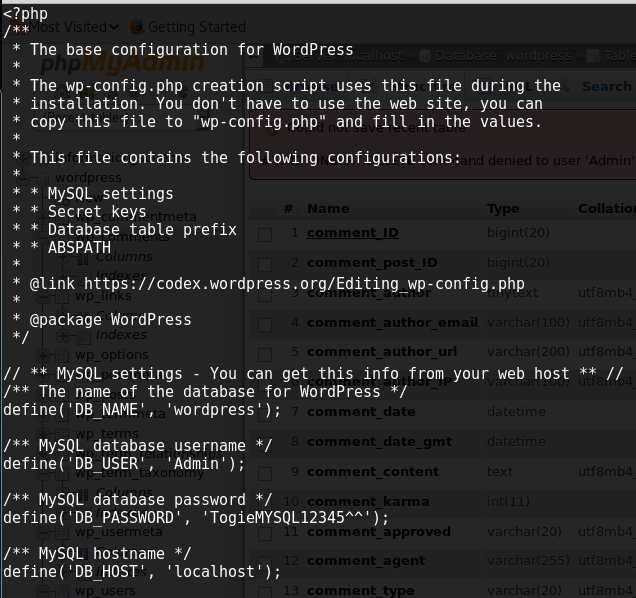Tick the checkbox for comment_type row
This screenshot has width=636, height=598.
pyautogui.click(x=265, y=592)
